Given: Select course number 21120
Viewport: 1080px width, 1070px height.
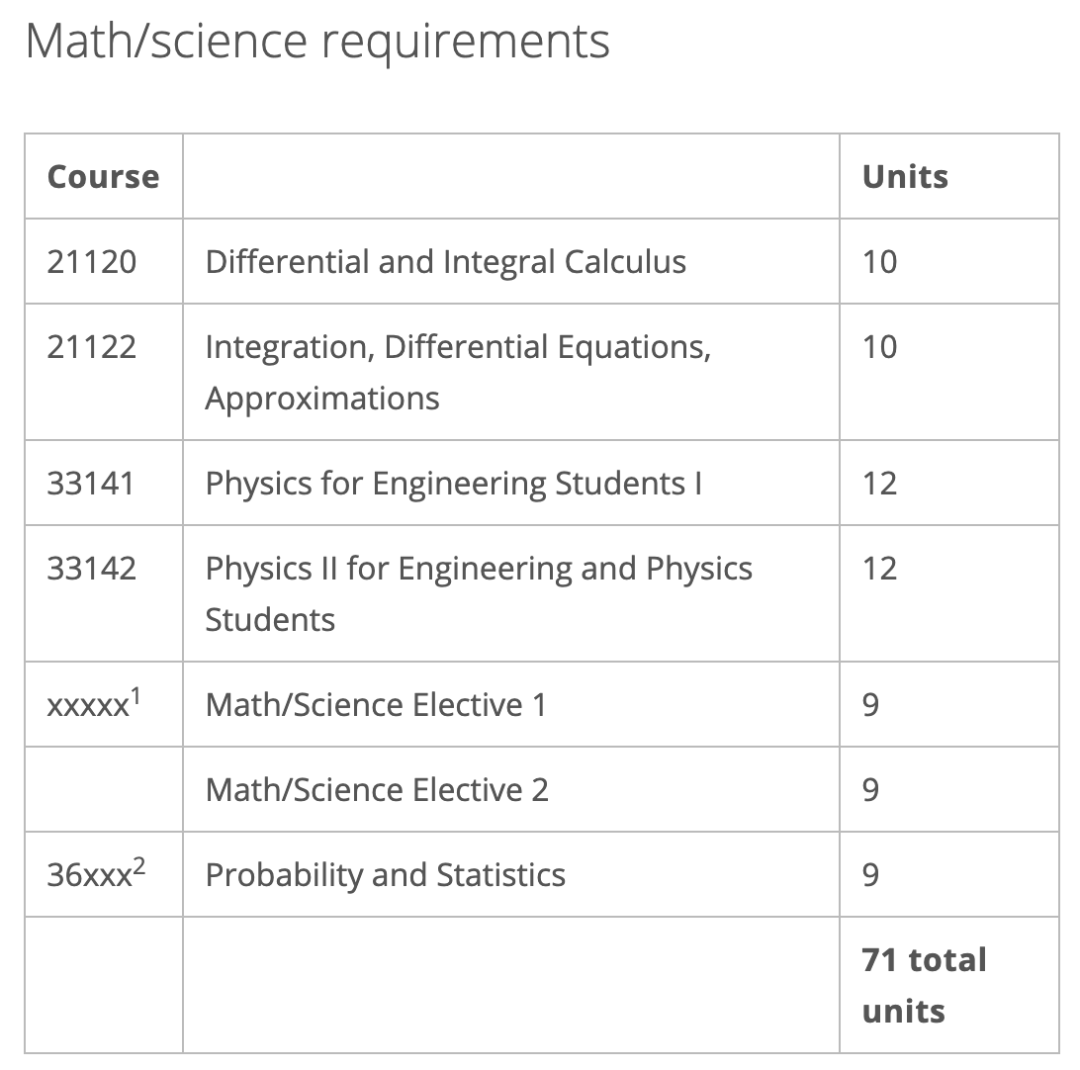Looking at the screenshot, I should (92, 262).
